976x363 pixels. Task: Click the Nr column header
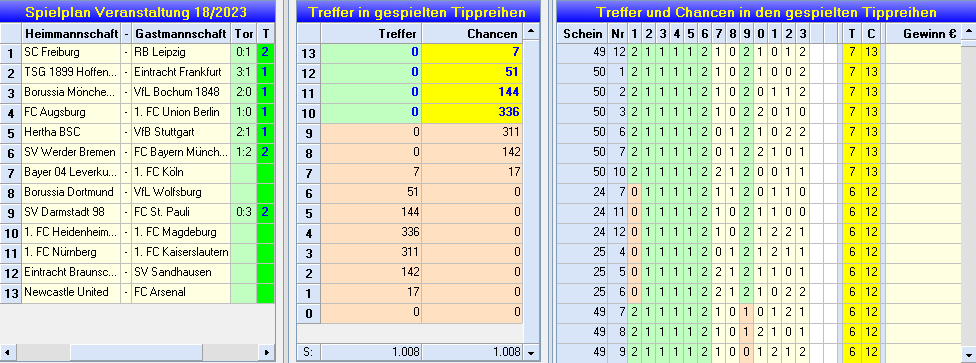tap(617, 33)
